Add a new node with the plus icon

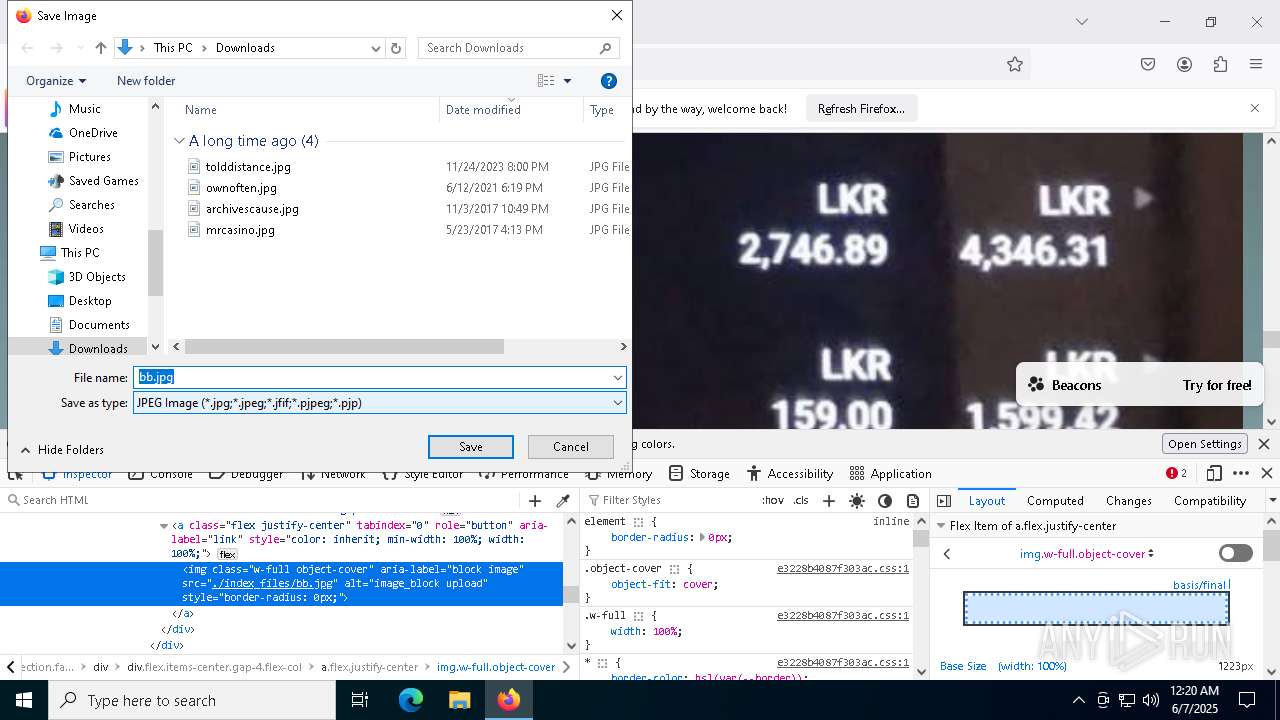coord(535,501)
